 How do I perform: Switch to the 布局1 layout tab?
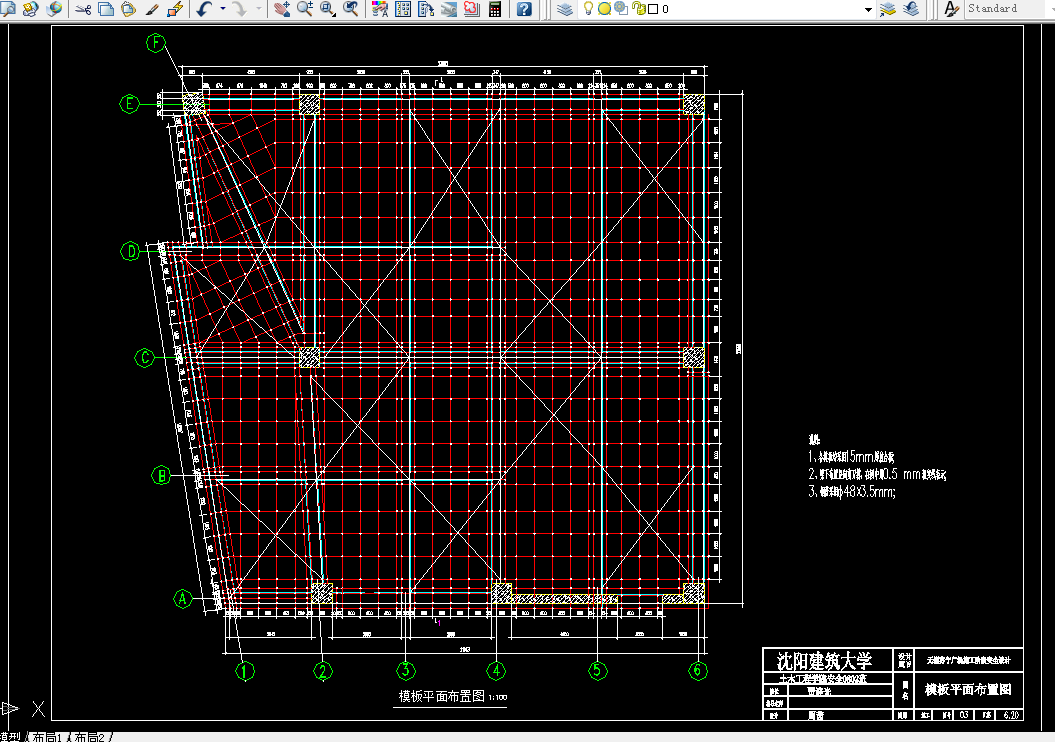pyautogui.click(x=48, y=737)
